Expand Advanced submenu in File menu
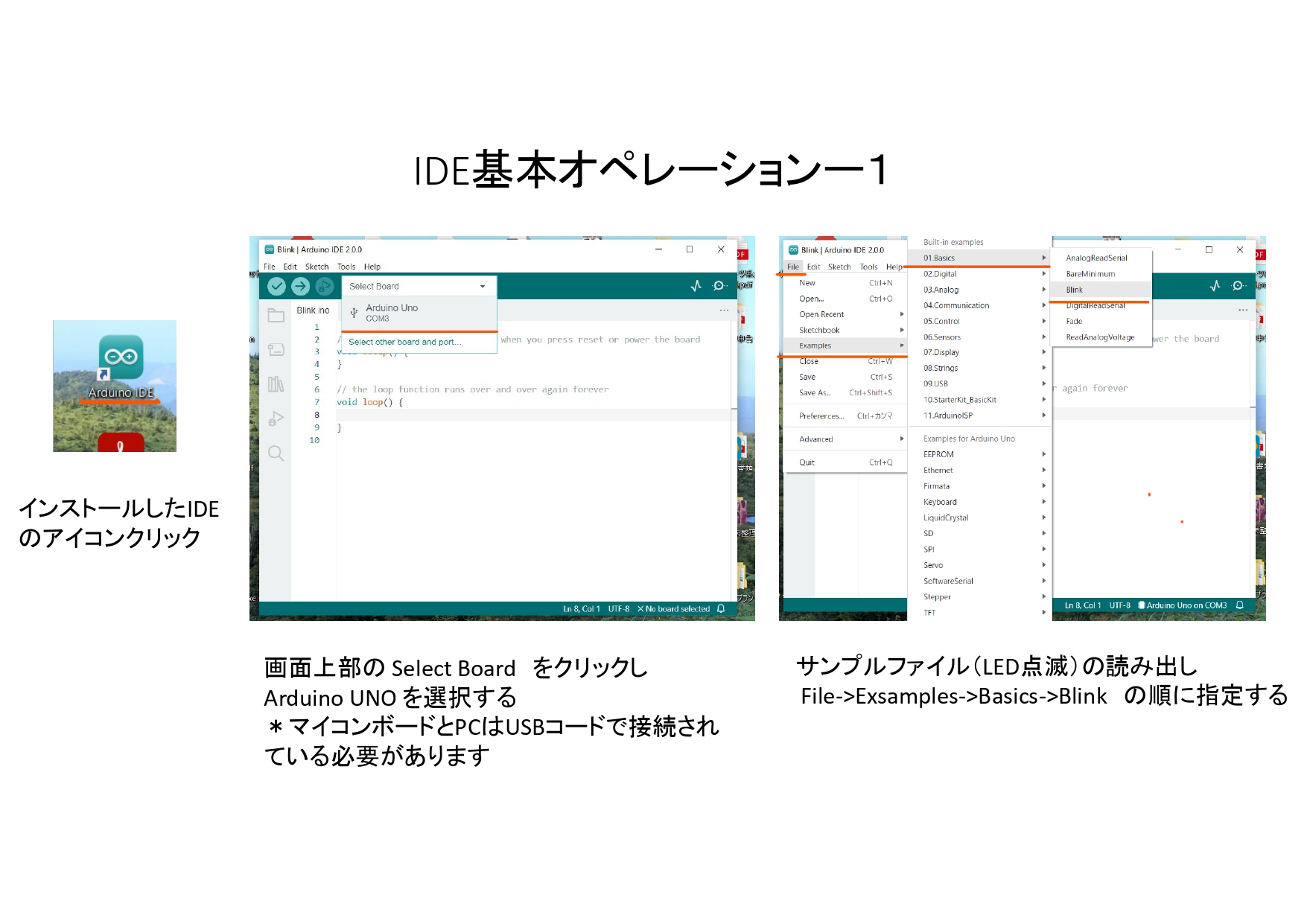The height and width of the screenshot is (924, 1307). pyautogui.click(x=845, y=439)
